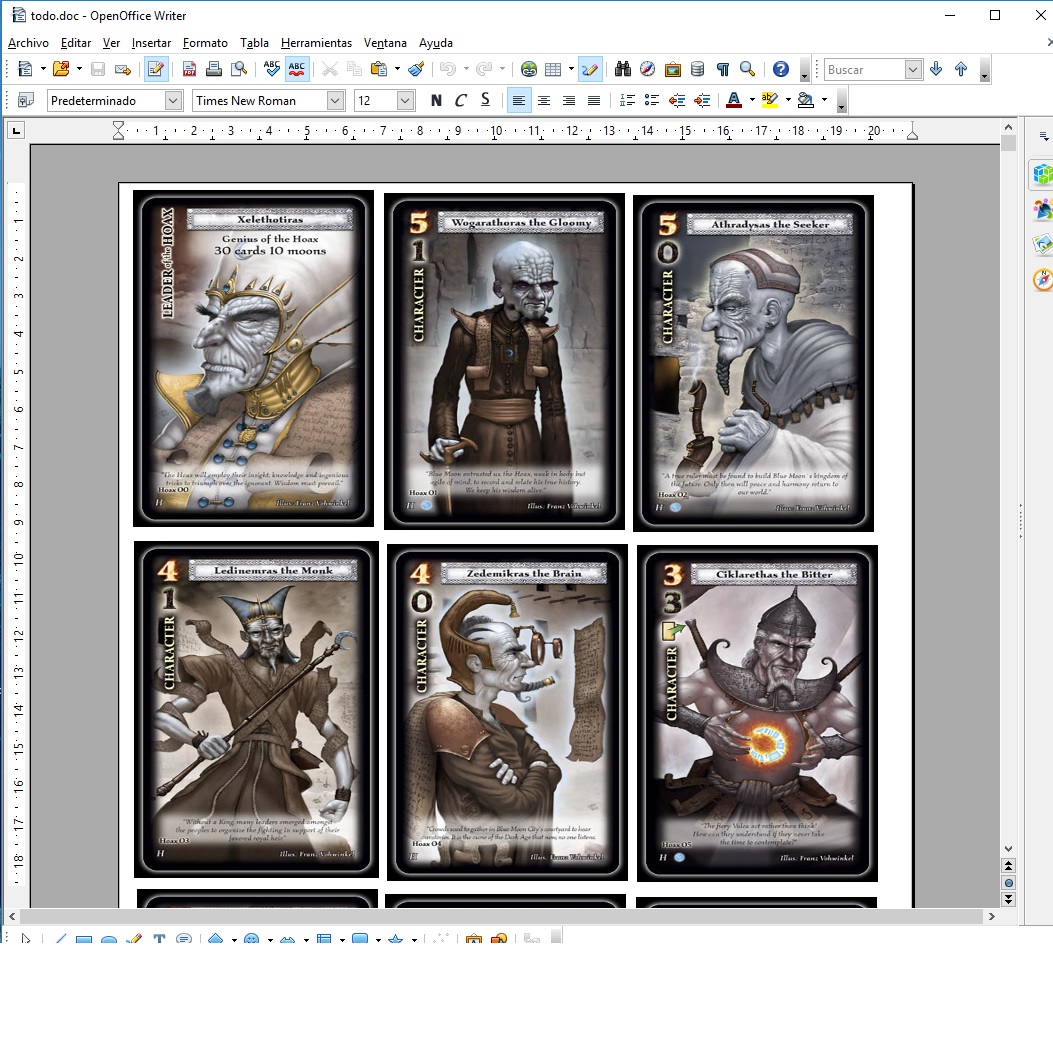Toggle bulleted list
Image resolution: width=1053 pixels, height=1038 pixels.
(x=651, y=101)
